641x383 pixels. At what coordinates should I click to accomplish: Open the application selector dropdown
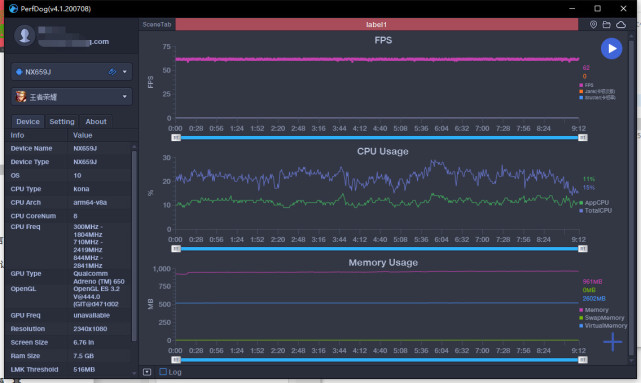tap(72, 97)
